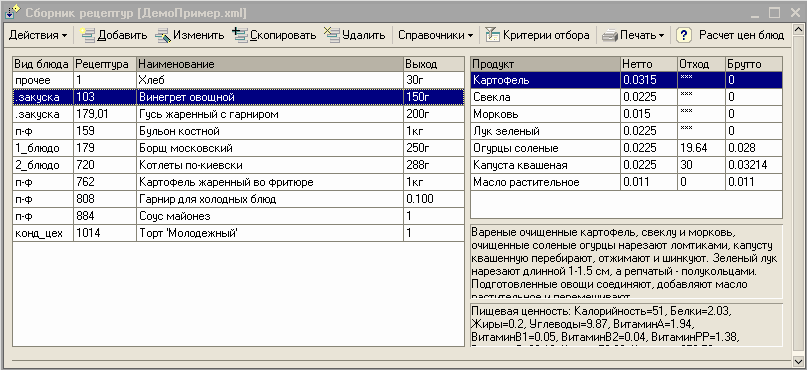Click the Брутто column header

754,64
